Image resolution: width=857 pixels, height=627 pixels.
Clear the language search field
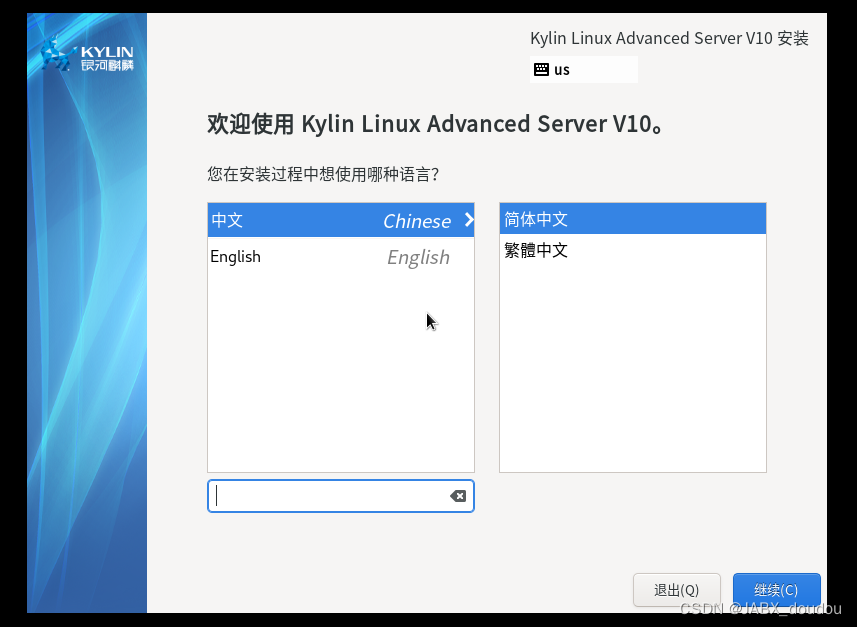(x=458, y=496)
